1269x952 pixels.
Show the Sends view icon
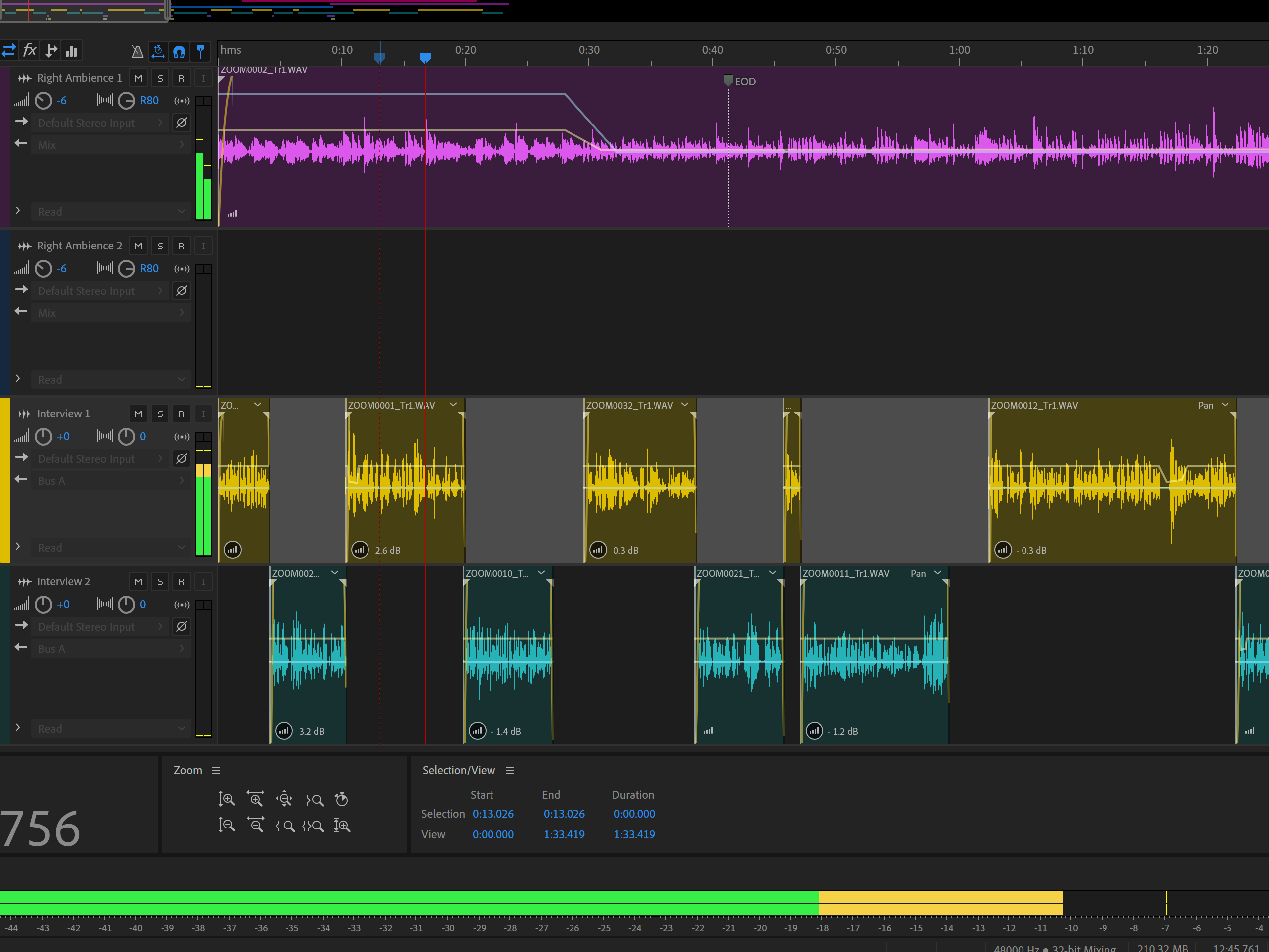[x=51, y=51]
